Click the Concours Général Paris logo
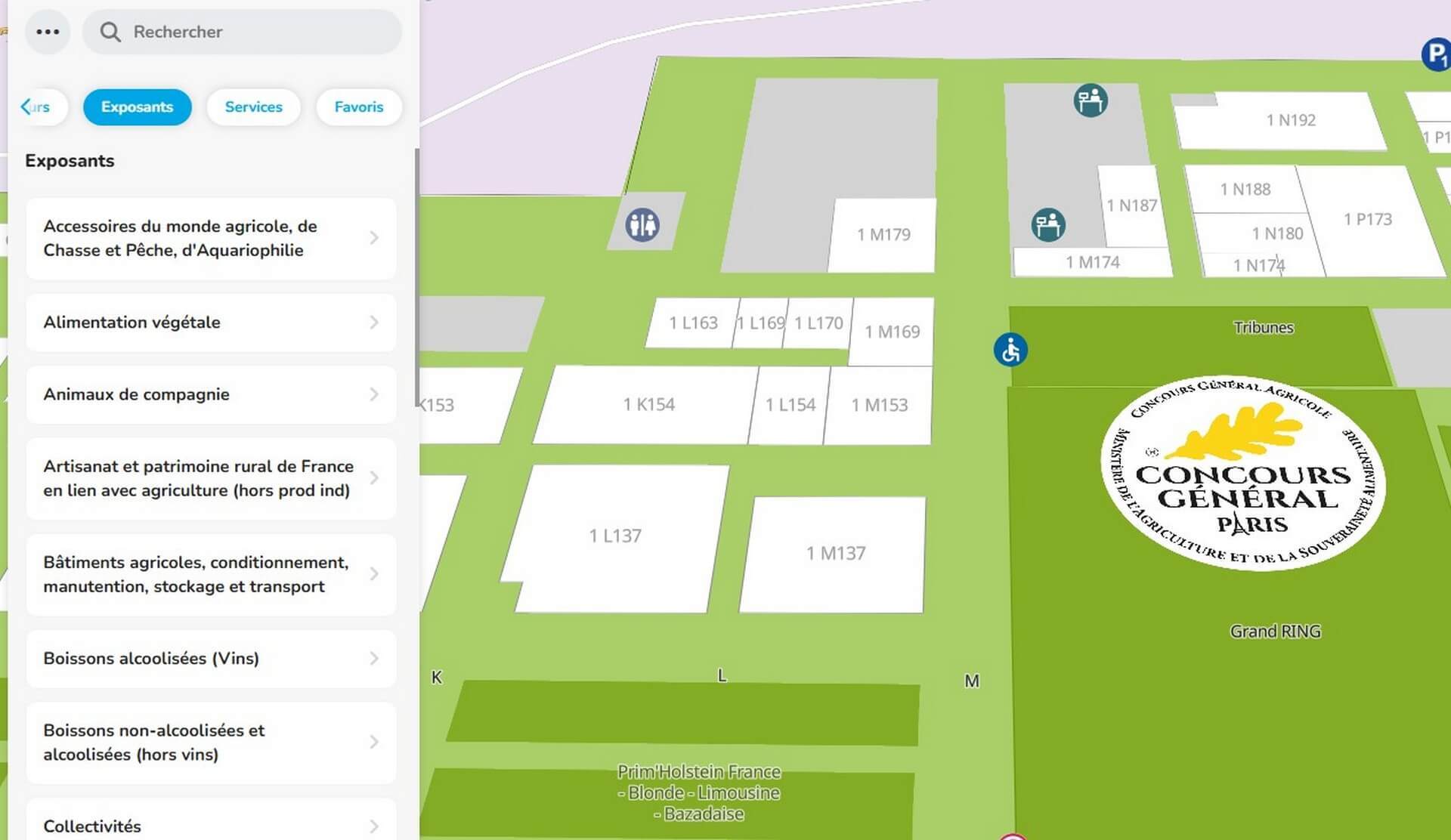 [1243, 472]
